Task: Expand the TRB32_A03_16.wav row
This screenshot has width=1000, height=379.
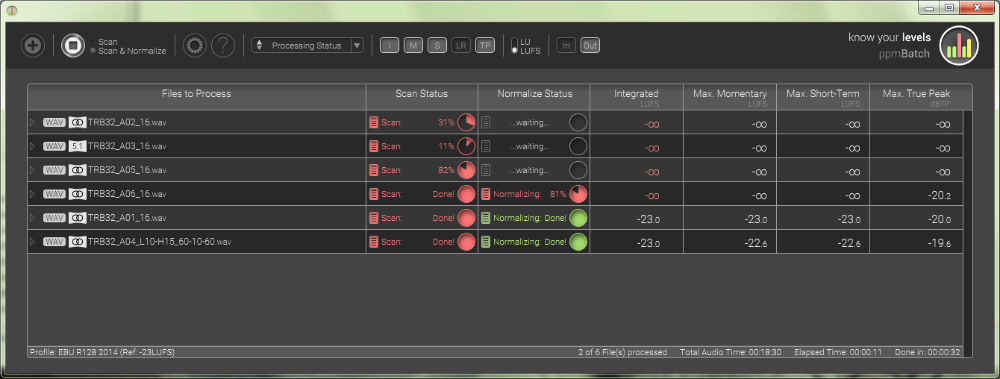Action: [33, 146]
